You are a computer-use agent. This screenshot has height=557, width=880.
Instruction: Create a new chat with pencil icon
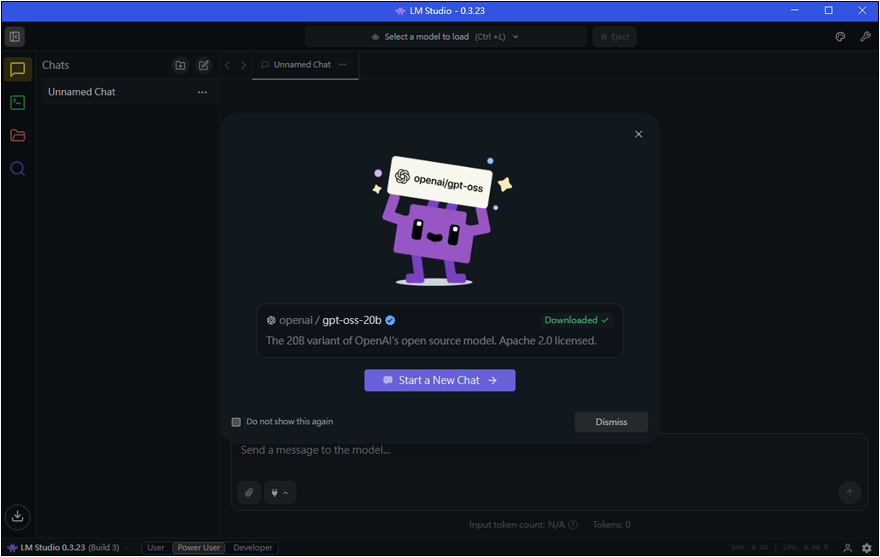click(204, 65)
